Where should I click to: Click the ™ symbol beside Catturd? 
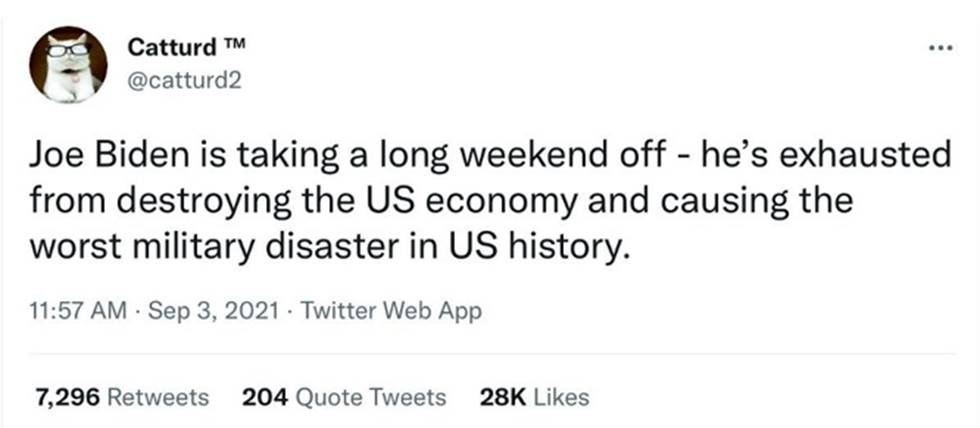pos(232,45)
